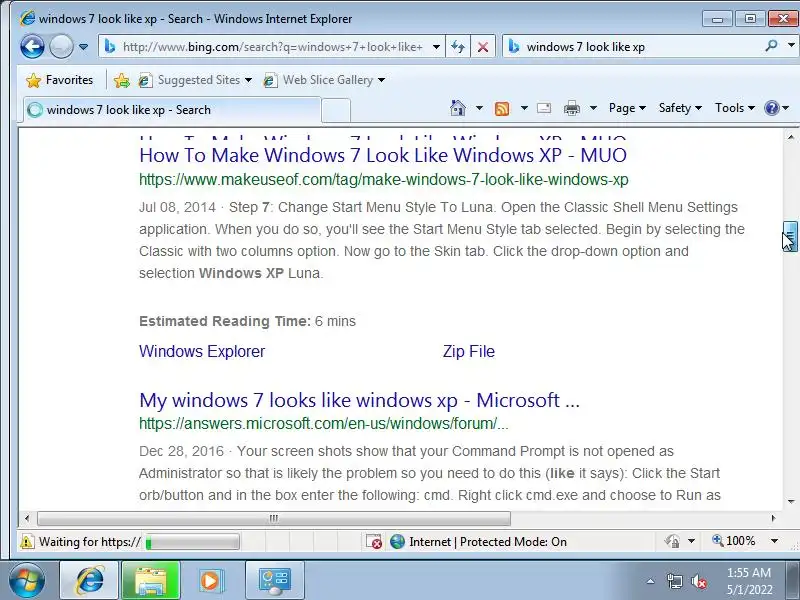Stop loading with the red X
Viewport: 800px width, 600px height.
(483, 47)
